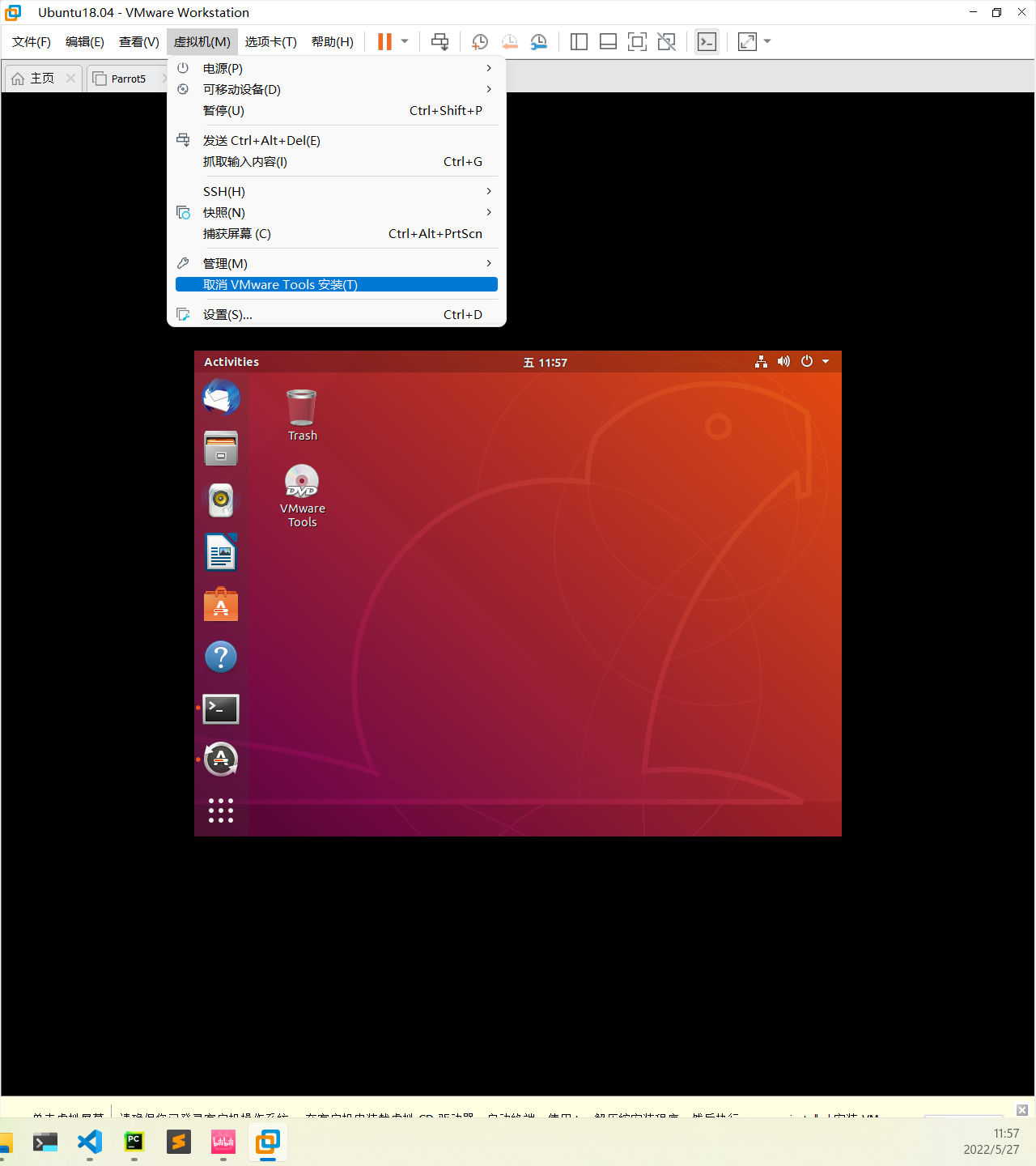Screen dimensions: 1036x1166
Task: Click the pause virtual machine toolbar icon
Action: pyautogui.click(x=384, y=41)
